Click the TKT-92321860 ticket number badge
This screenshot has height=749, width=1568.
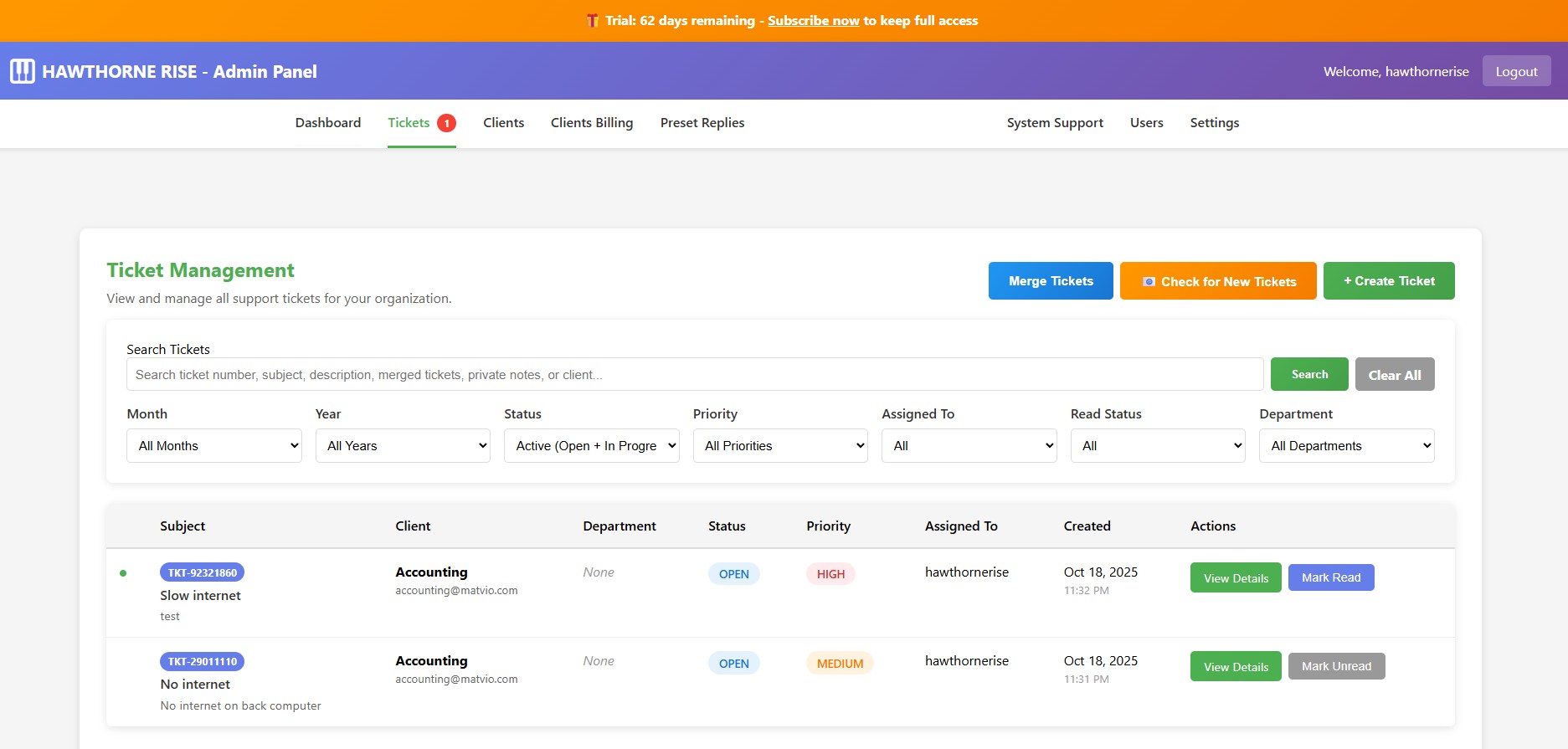(202, 572)
